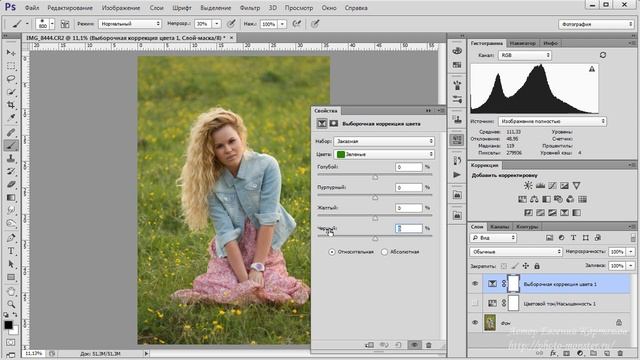Viewport: 640px width, 360px height.
Task: Open the Цвета colors dropdown
Action: [x=384, y=154]
